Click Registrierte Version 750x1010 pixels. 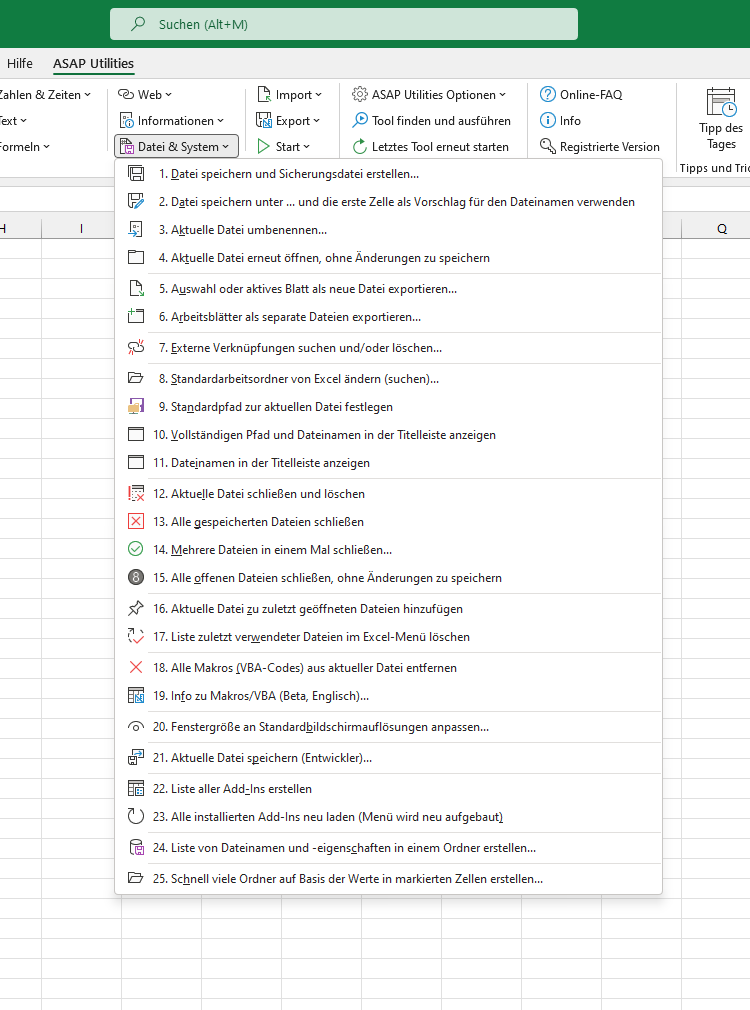pos(600,146)
